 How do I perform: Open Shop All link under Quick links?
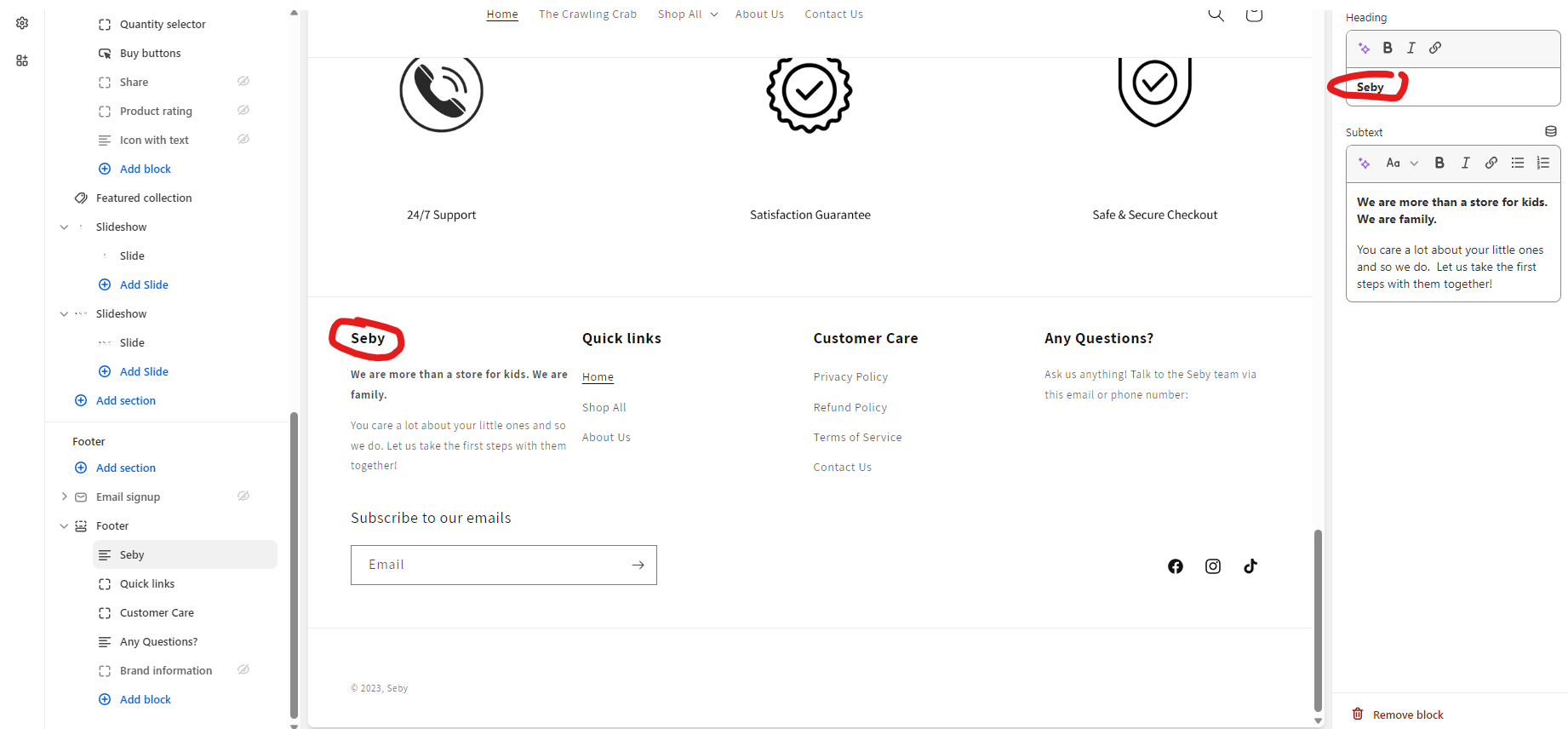(x=604, y=407)
